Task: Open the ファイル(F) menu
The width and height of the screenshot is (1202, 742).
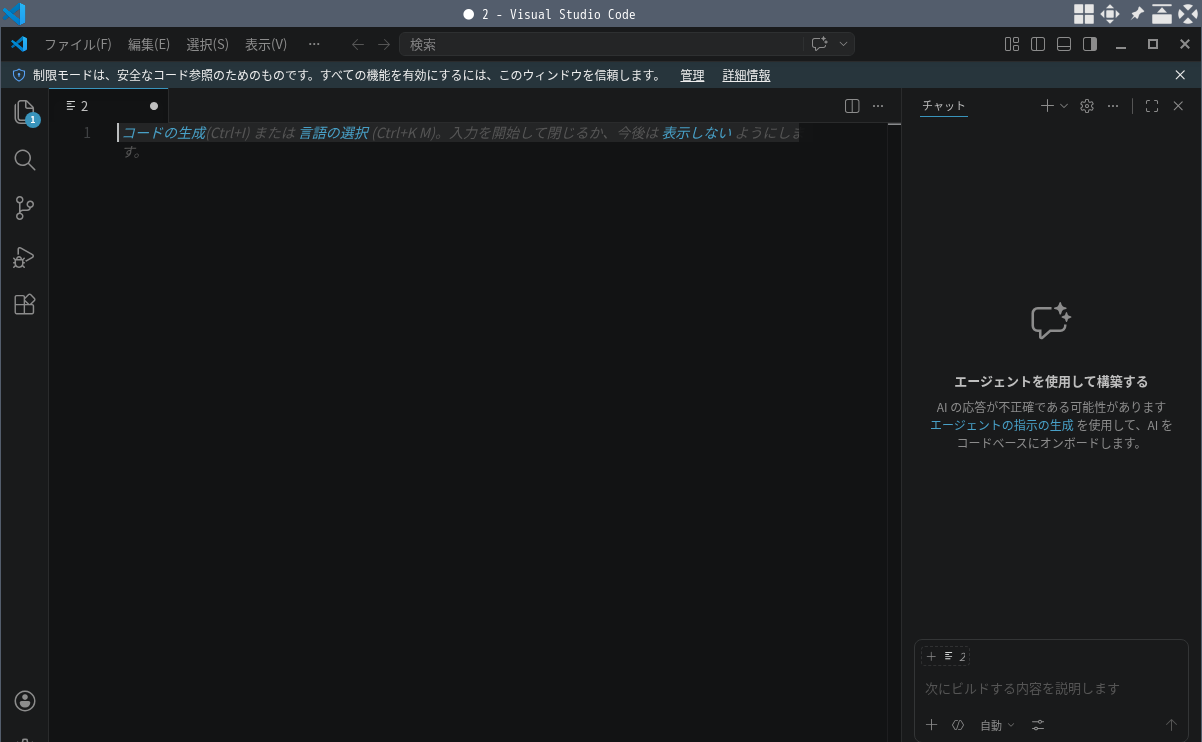Action: (x=78, y=44)
